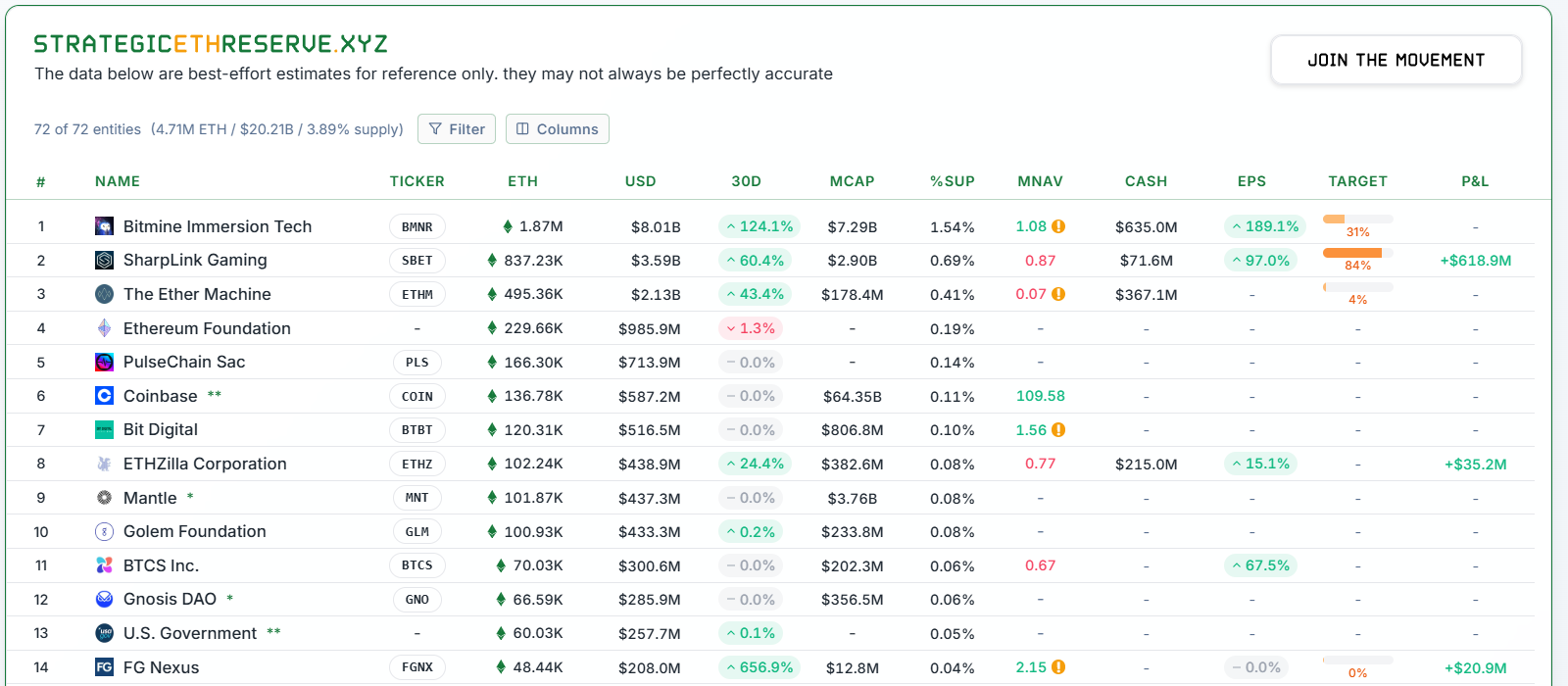Click the Golem Foundation logo icon
The width and height of the screenshot is (1568, 686).
[104, 531]
